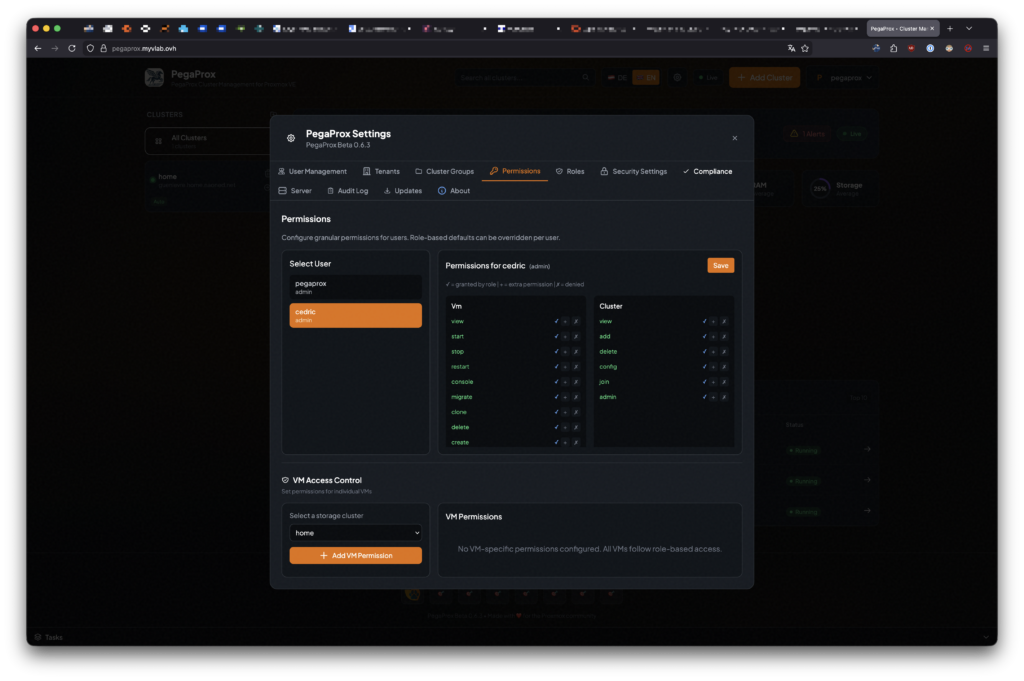Deny the Vm start permission for cedric
Screen dimensions: 1024x681
point(576,337)
